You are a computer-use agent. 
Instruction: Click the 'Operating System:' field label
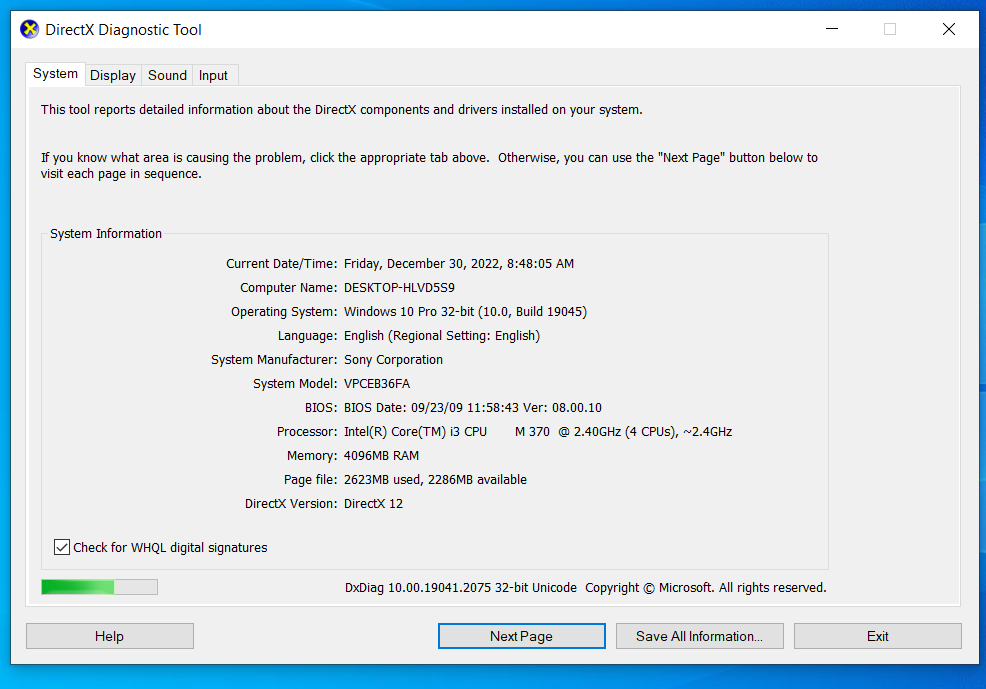[x=284, y=312]
